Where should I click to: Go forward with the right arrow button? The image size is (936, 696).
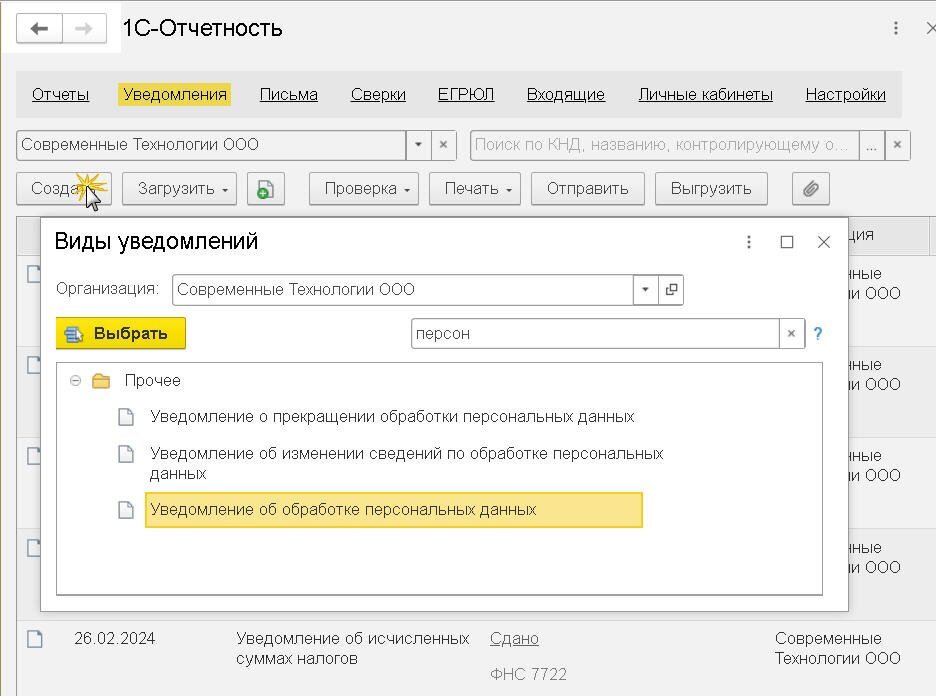[84, 28]
